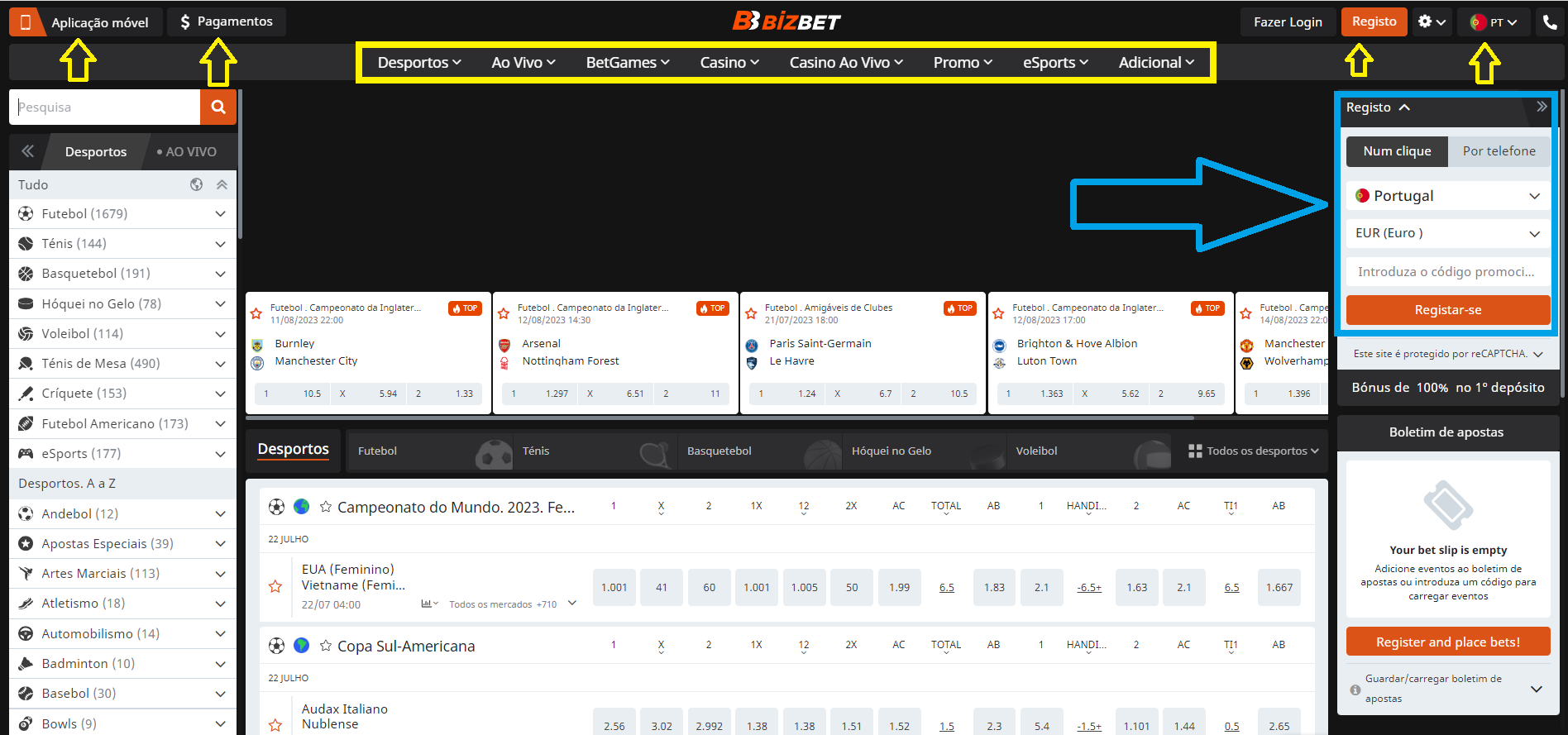
Task: Open PT language selector dropdown
Action: click(1494, 22)
